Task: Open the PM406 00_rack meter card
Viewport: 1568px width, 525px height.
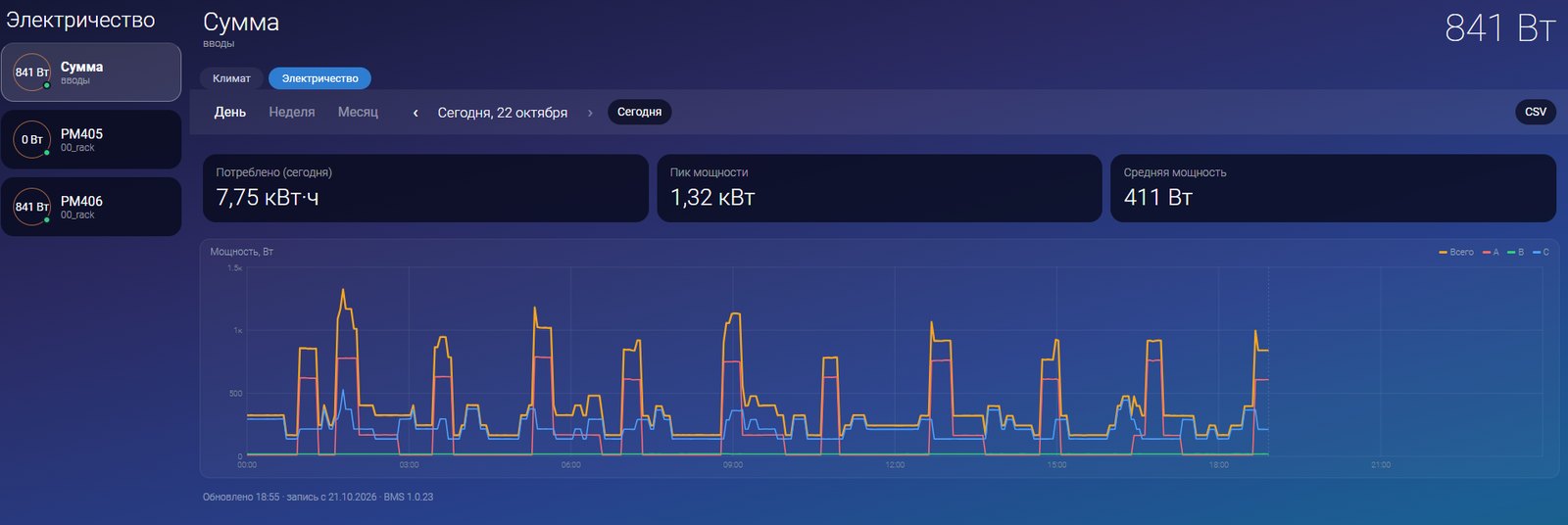Action: coord(91,207)
